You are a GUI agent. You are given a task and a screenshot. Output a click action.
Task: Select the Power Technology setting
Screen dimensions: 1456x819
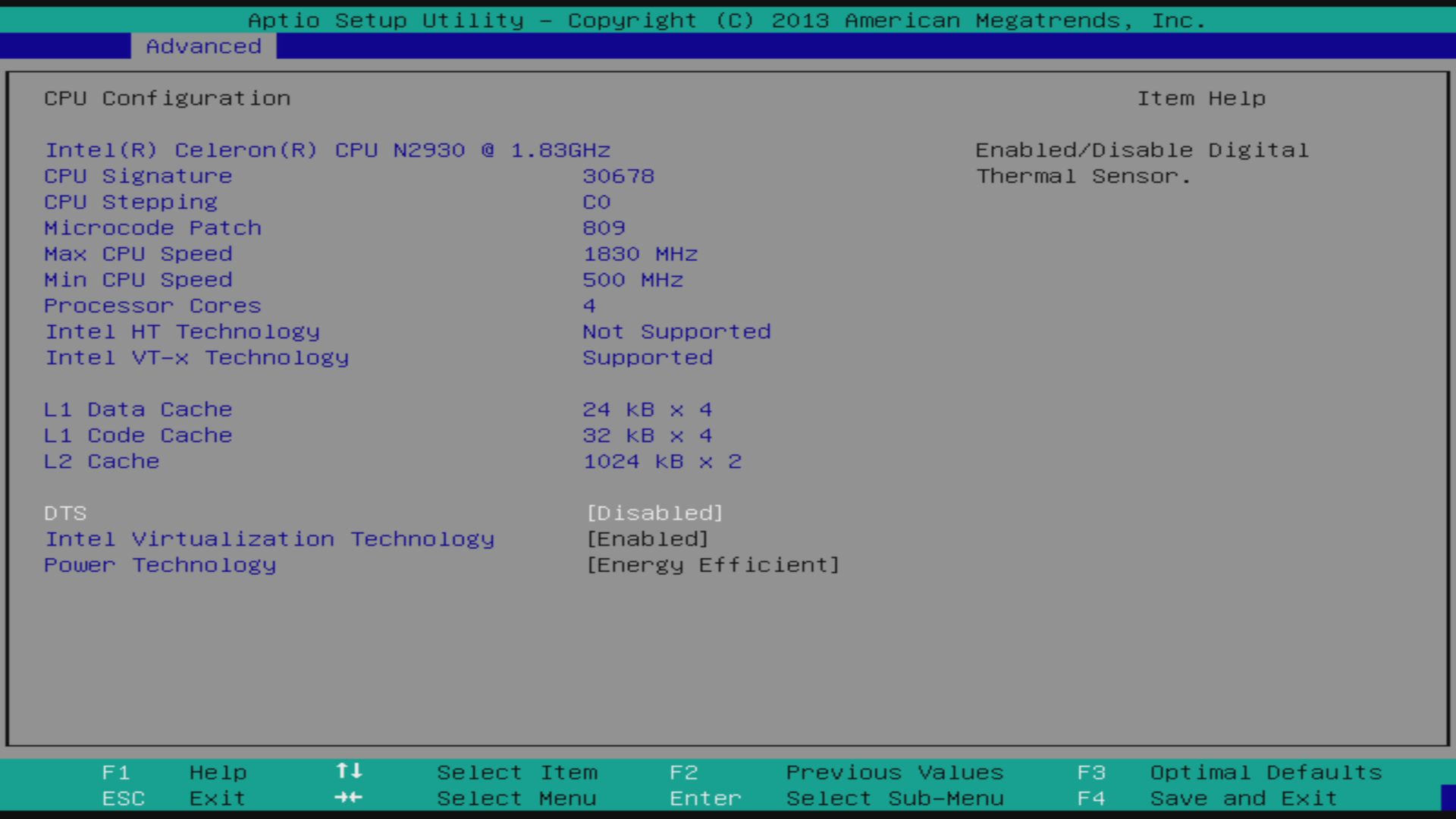tap(160, 565)
